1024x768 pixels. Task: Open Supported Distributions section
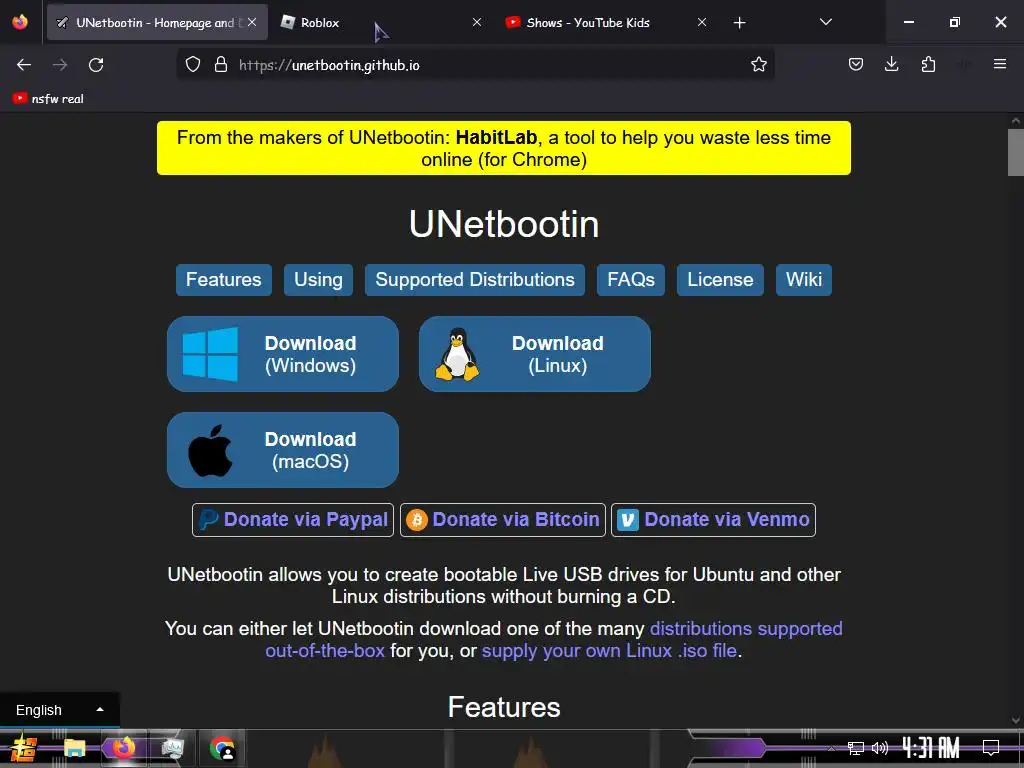point(475,280)
